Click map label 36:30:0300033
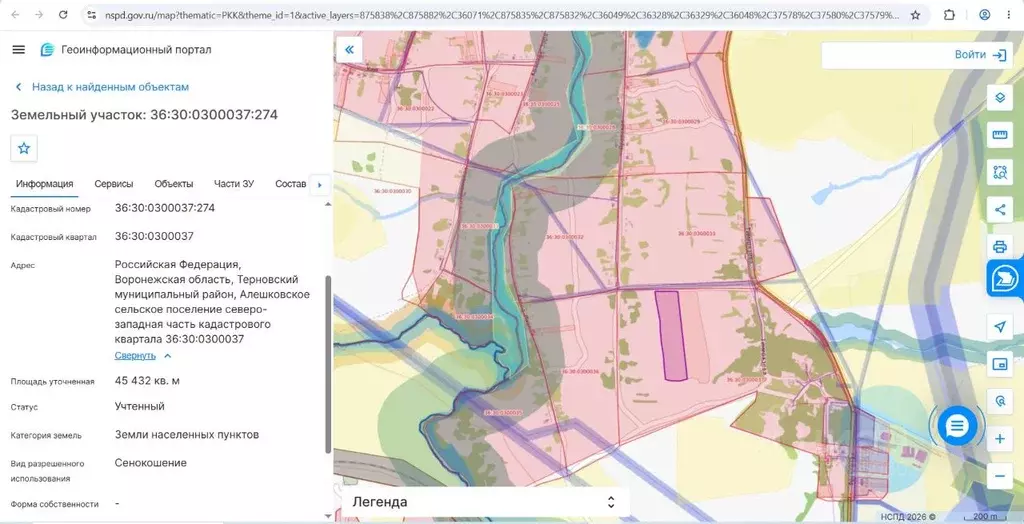The image size is (1024, 524). [x=696, y=233]
